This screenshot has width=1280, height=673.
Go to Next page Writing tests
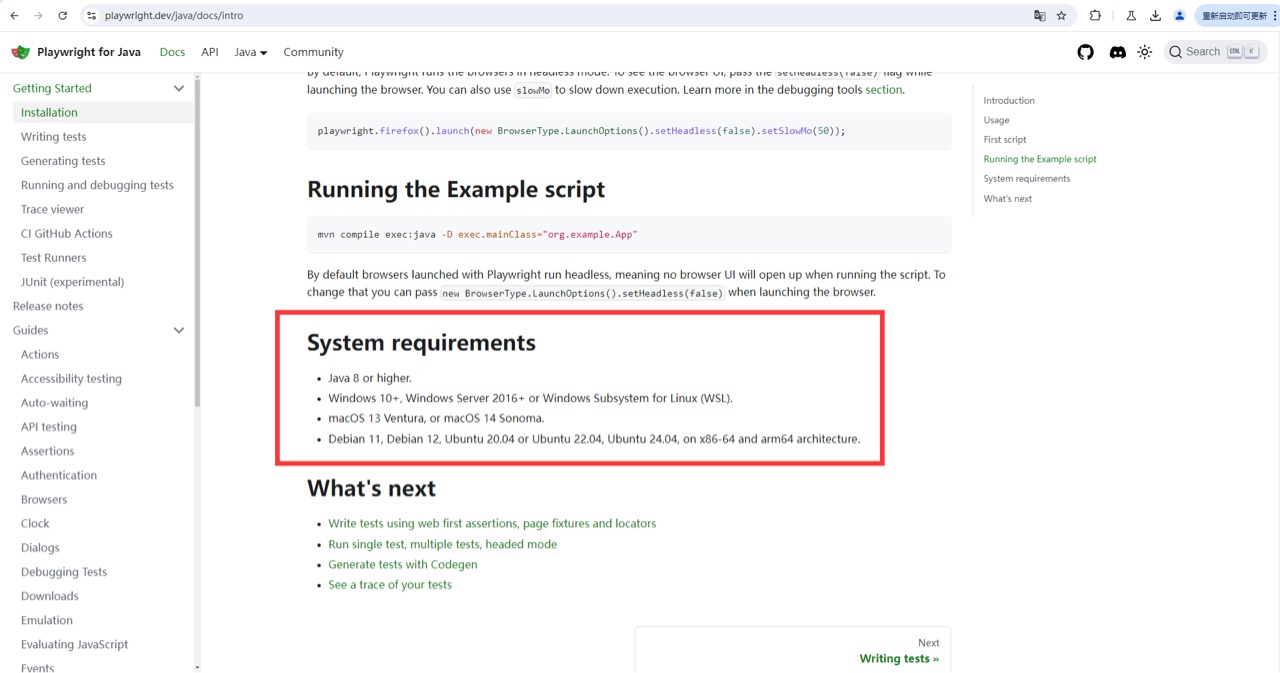(792, 650)
